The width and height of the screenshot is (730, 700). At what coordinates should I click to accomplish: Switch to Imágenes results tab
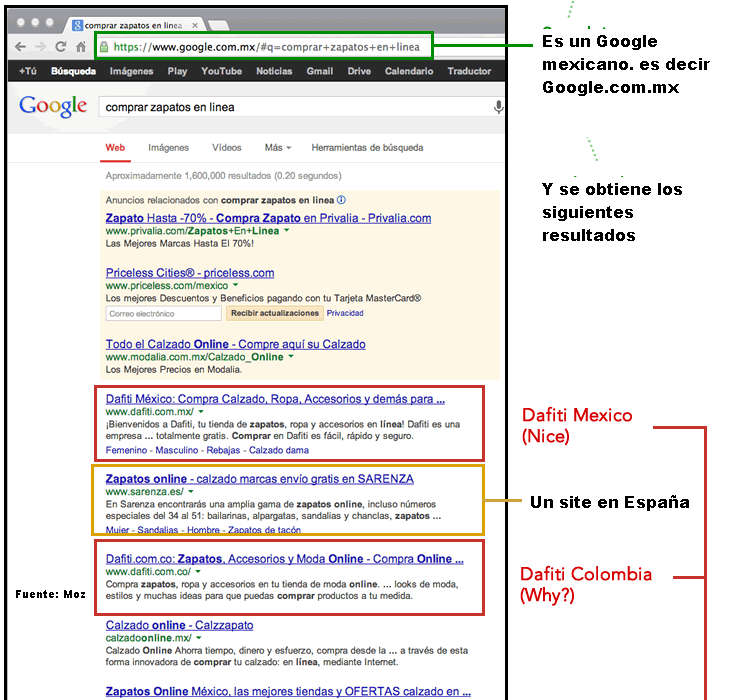click(x=169, y=148)
